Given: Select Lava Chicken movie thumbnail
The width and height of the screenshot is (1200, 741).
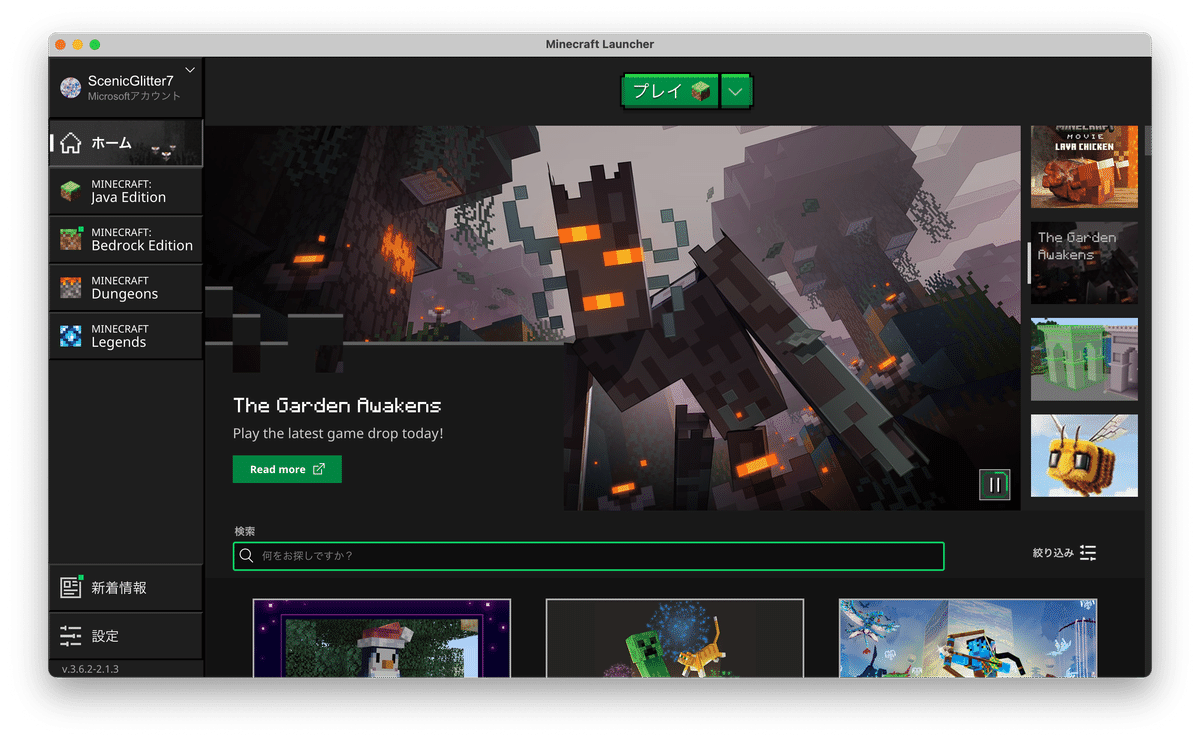Looking at the screenshot, I should 1084,166.
